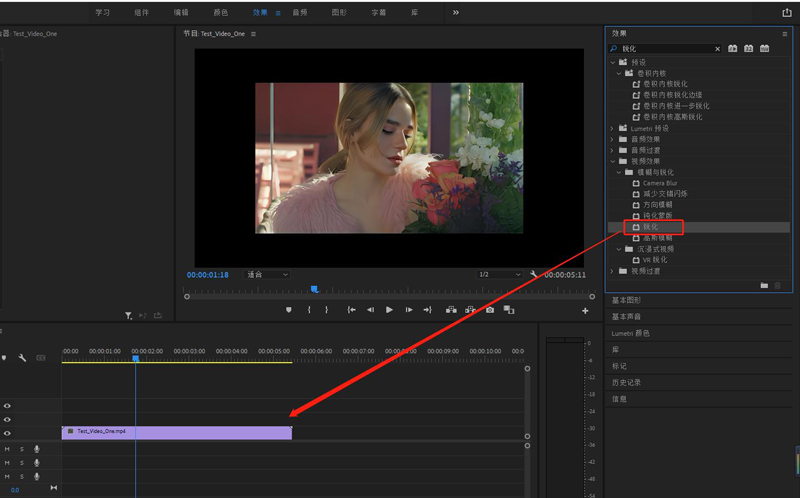The image size is (800, 498).
Task: Switch to the 音频 workspace tab
Action: click(300, 13)
